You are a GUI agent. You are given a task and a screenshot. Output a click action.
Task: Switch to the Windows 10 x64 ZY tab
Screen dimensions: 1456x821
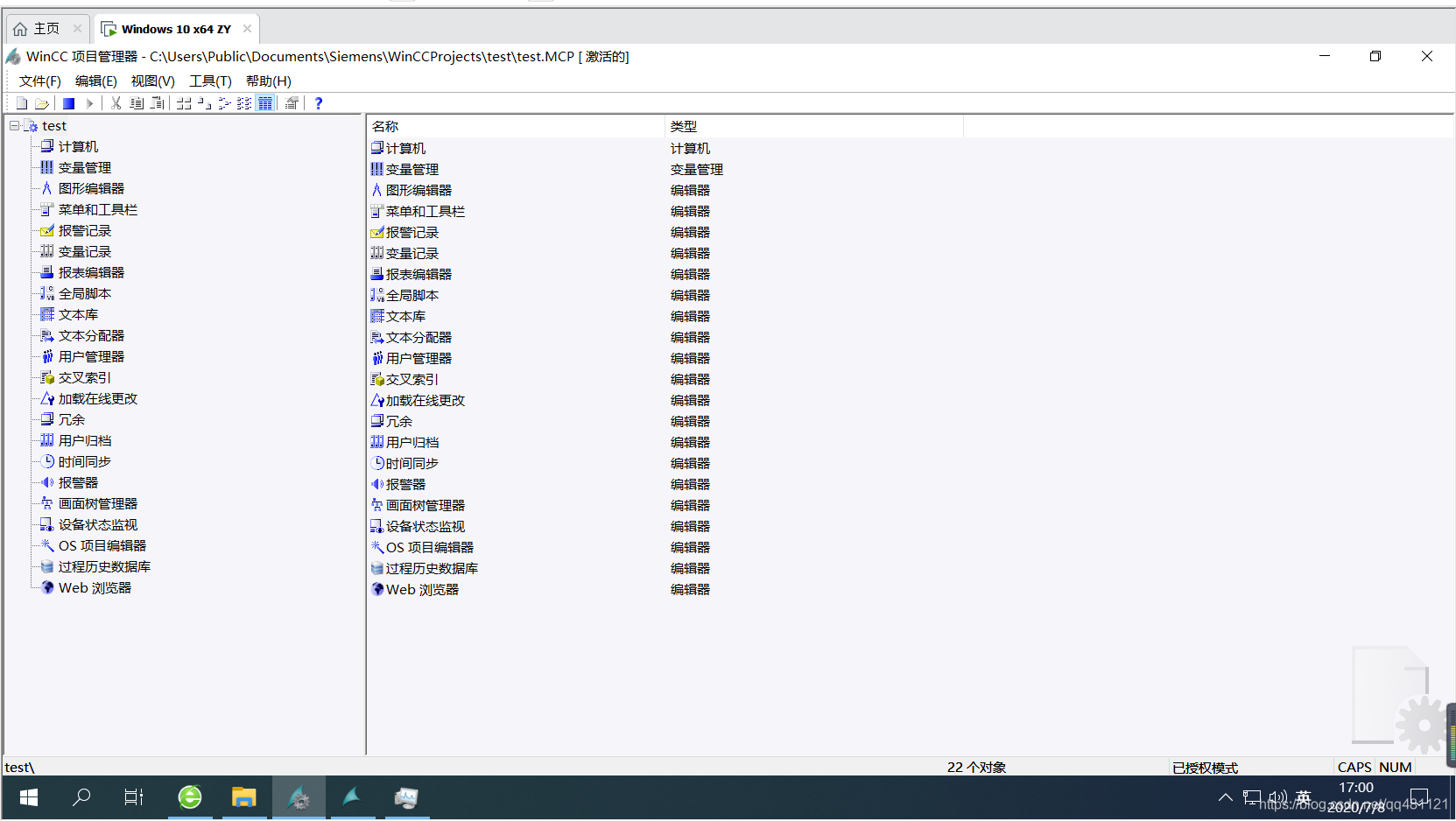coord(175,28)
